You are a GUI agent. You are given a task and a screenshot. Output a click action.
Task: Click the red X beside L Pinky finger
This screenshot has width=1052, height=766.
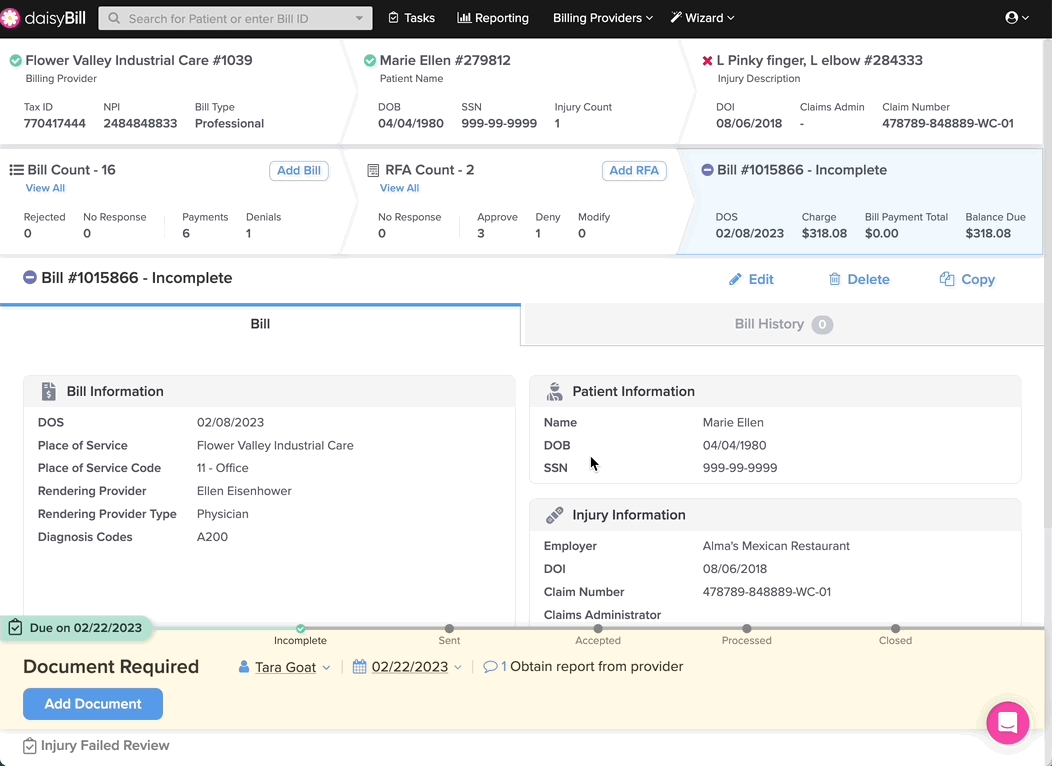click(x=707, y=61)
